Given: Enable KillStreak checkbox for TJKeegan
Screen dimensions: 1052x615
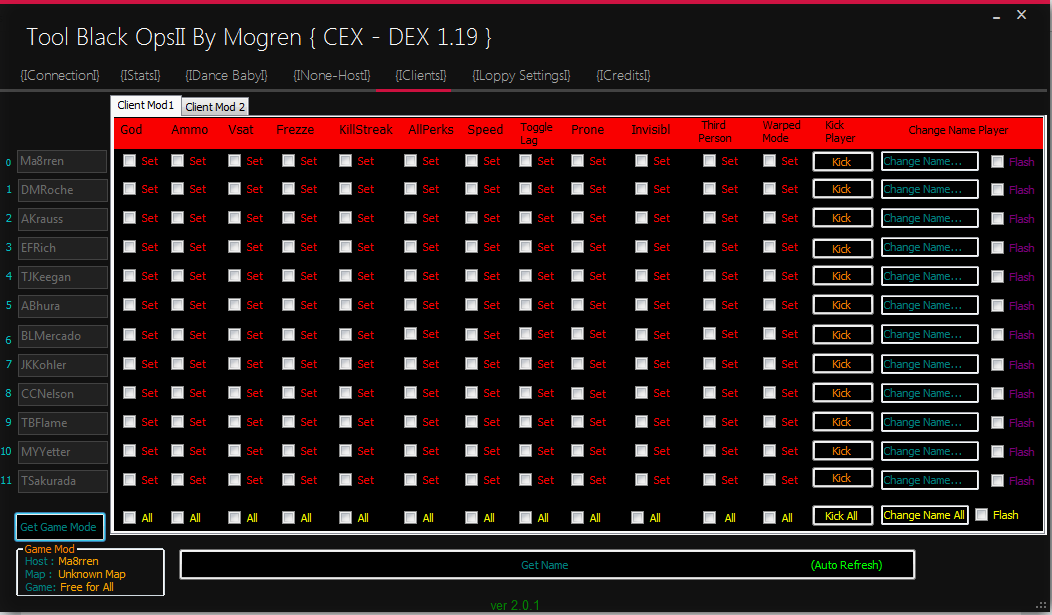Looking at the screenshot, I should (x=346, y=276).
